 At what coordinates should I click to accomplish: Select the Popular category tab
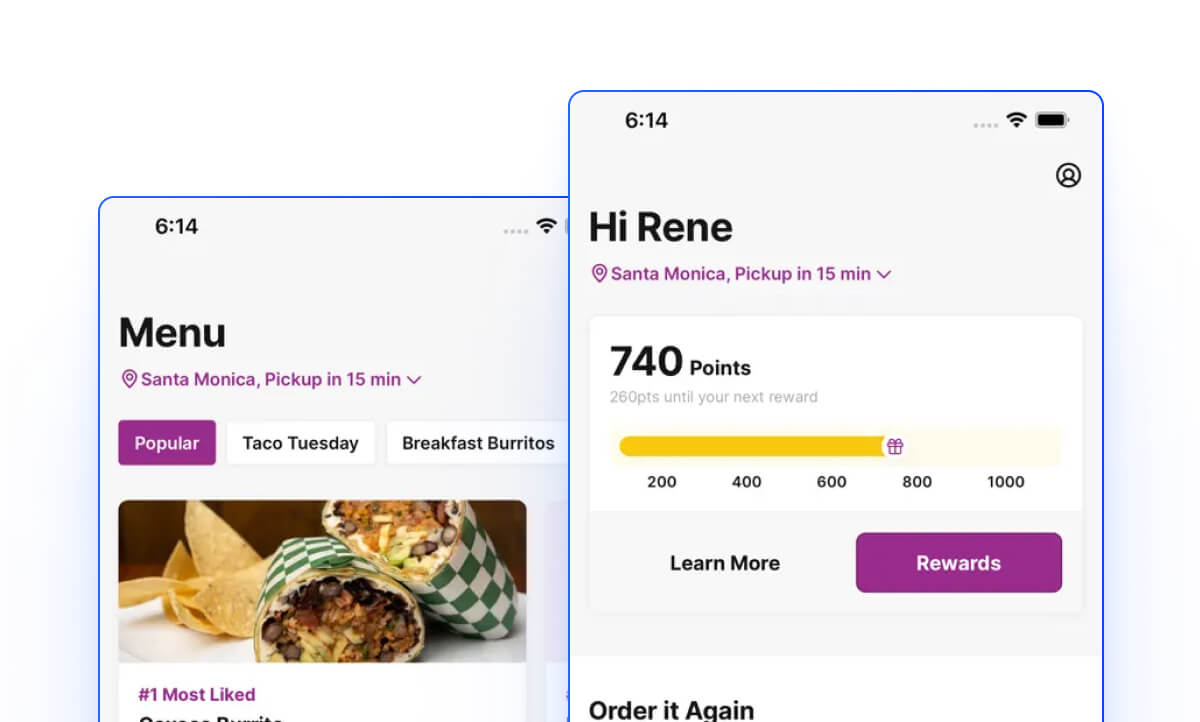click(167, 443)
